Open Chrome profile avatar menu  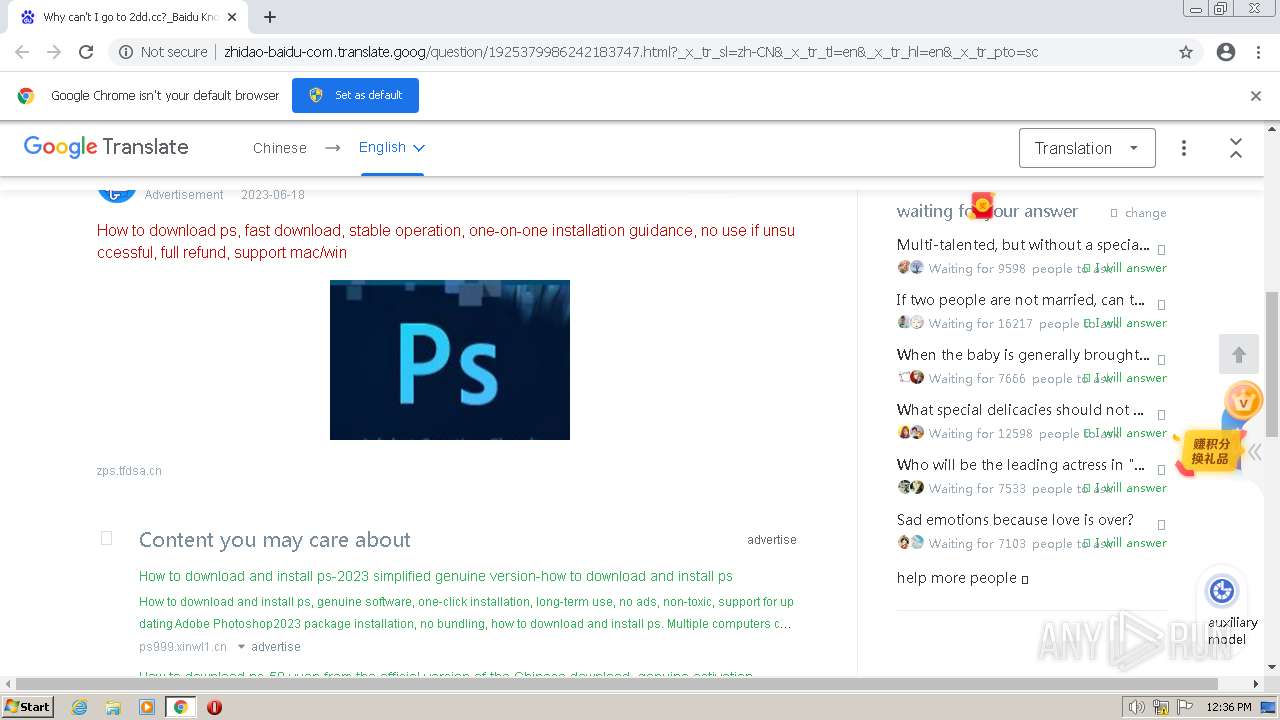1226,52
